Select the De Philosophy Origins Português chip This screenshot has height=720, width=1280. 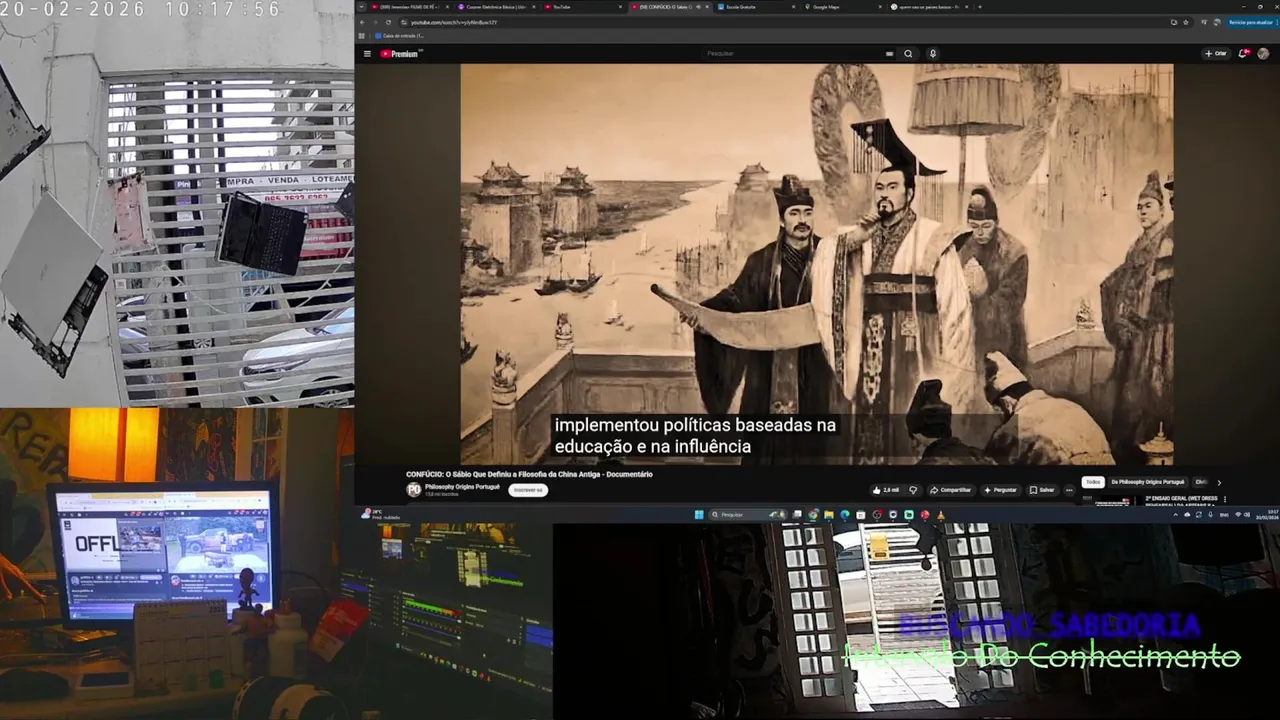point(1148,482)
